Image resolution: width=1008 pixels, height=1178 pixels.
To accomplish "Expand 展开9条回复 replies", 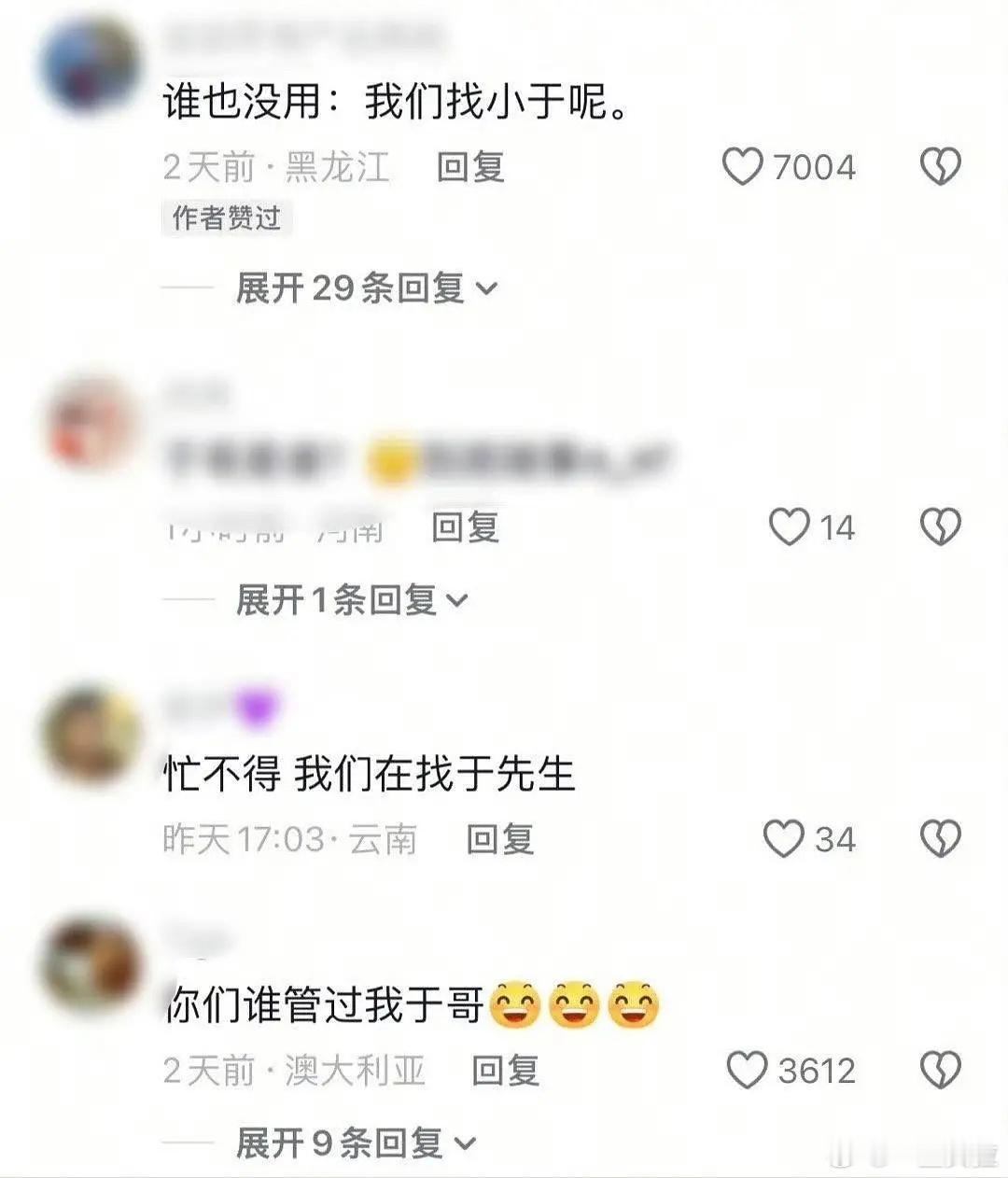I will coord(356,1143).
